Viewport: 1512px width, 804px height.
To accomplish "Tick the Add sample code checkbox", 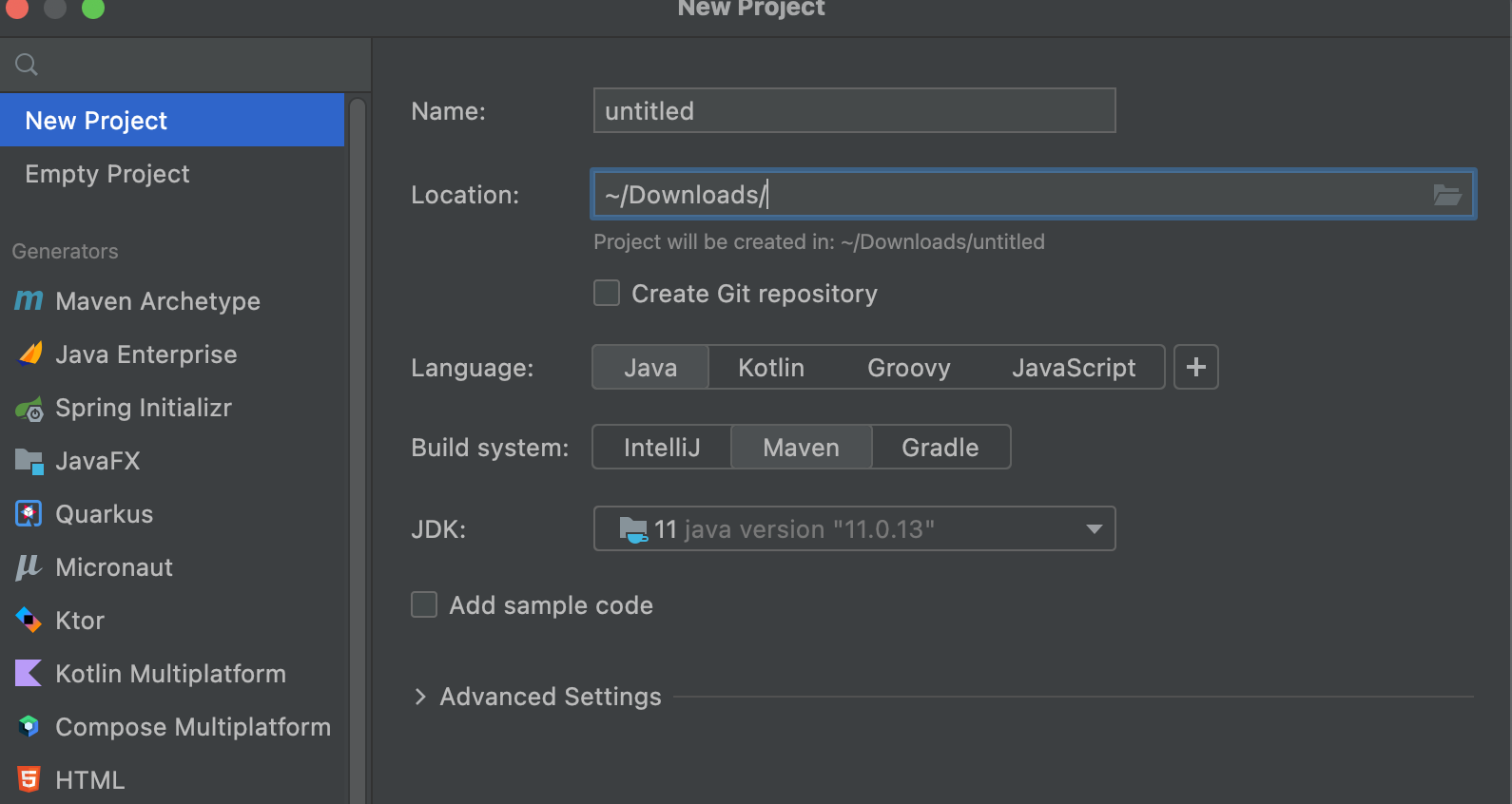I will [x=424, y=604].
